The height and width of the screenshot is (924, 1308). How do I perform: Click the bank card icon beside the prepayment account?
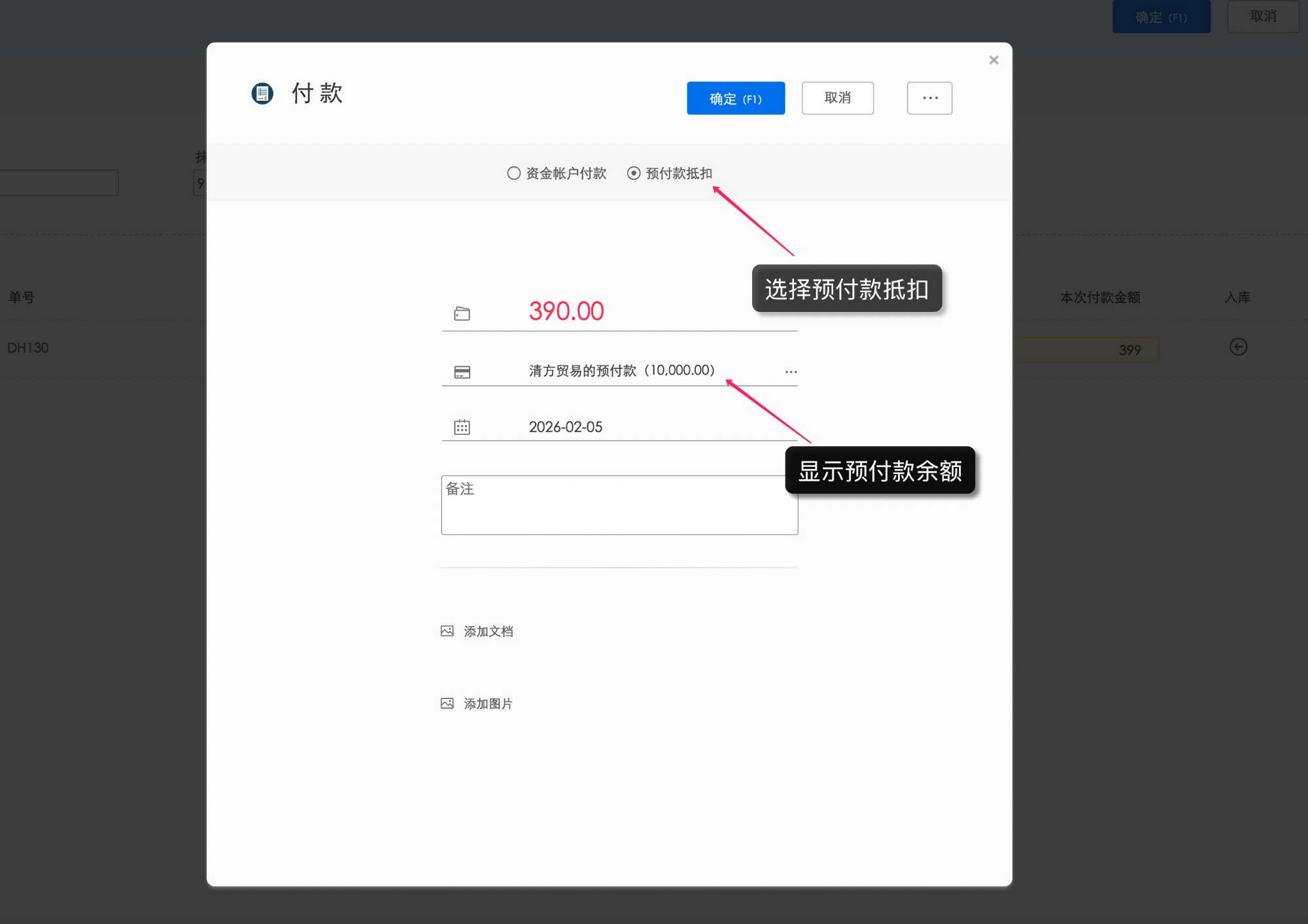462,371
